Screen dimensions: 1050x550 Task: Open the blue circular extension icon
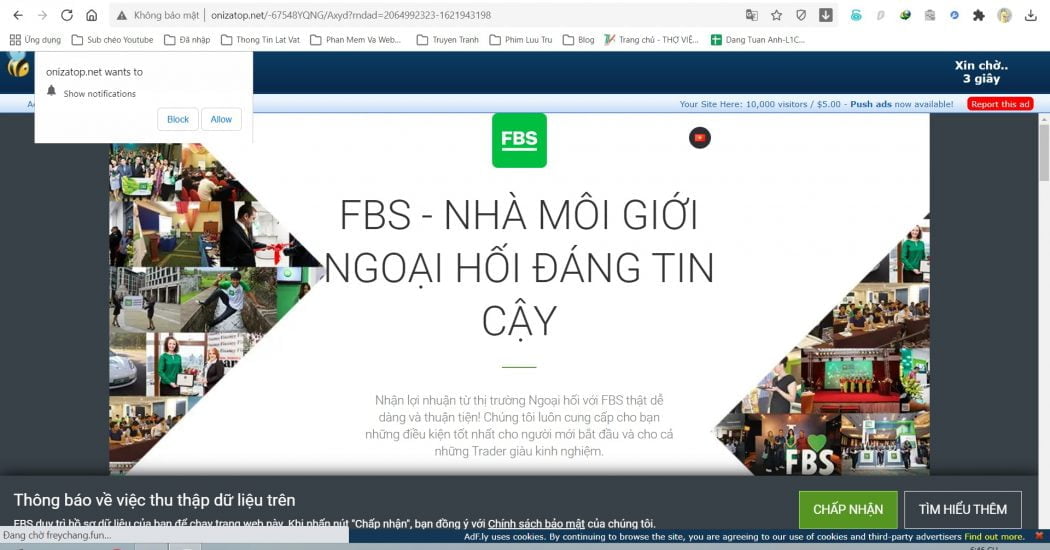tap(954, 15)
